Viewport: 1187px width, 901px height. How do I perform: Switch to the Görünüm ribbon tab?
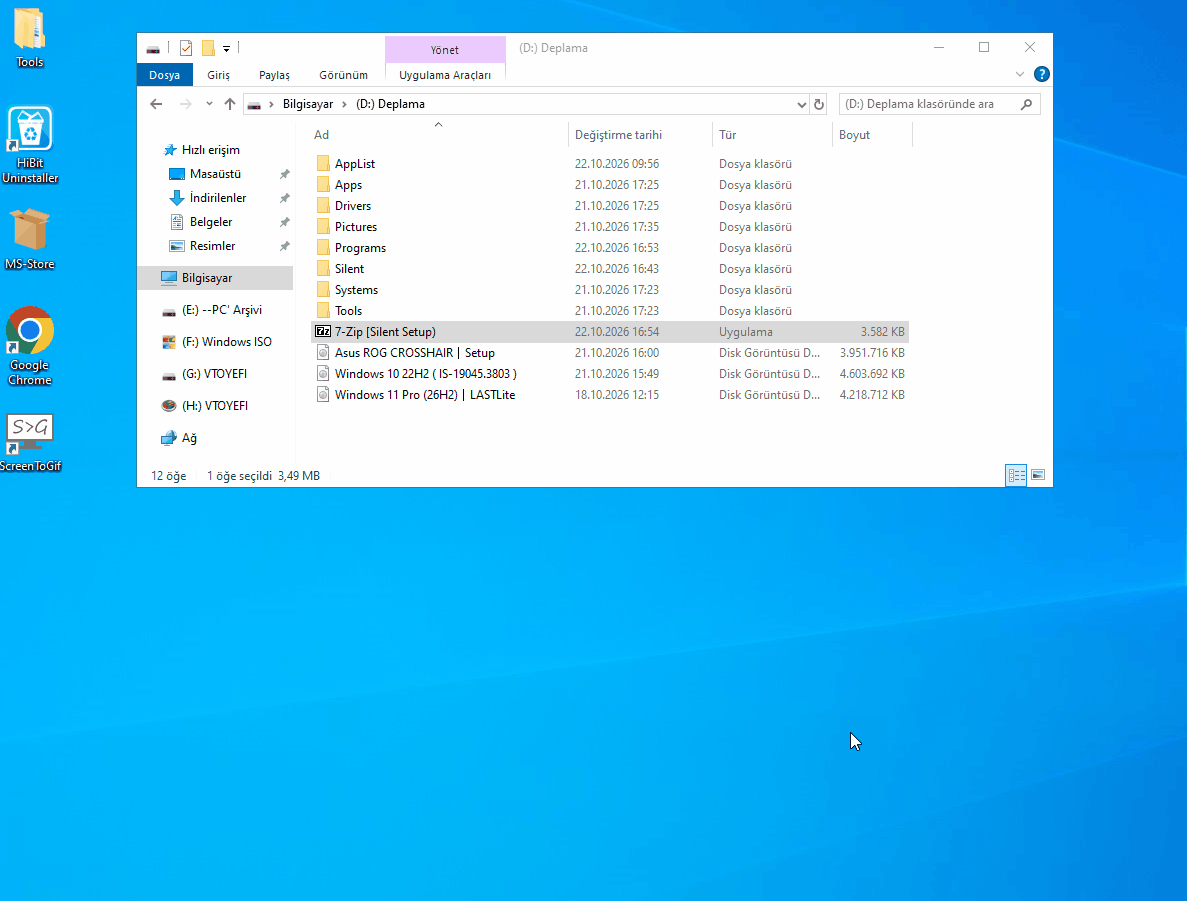(344, 75)
